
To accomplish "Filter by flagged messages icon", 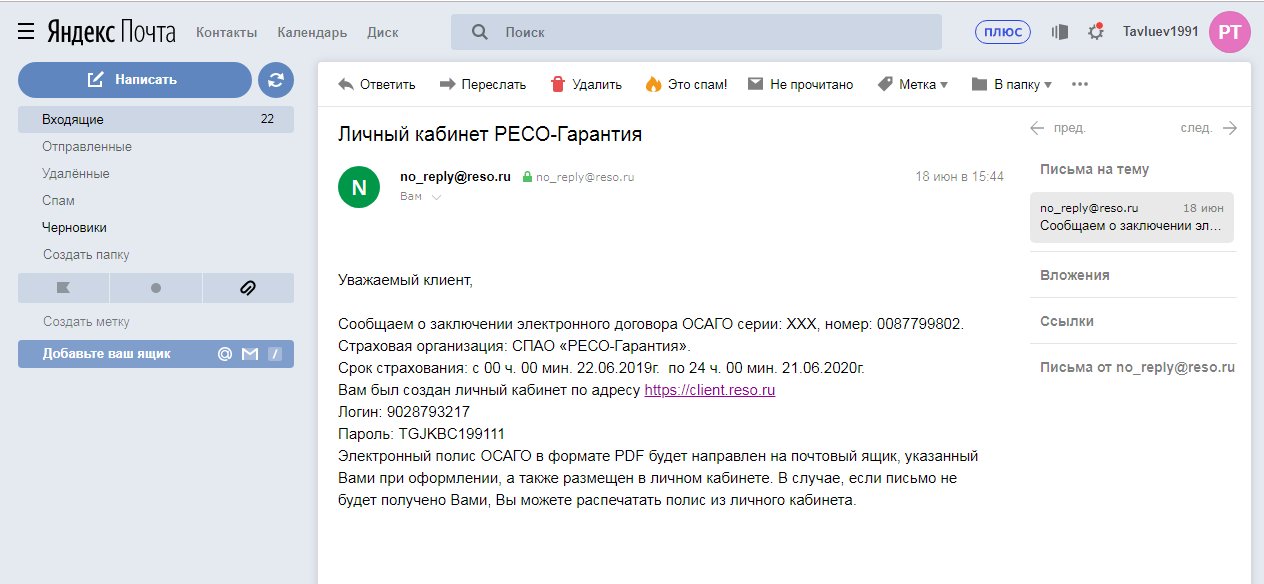I will [63, 288].
